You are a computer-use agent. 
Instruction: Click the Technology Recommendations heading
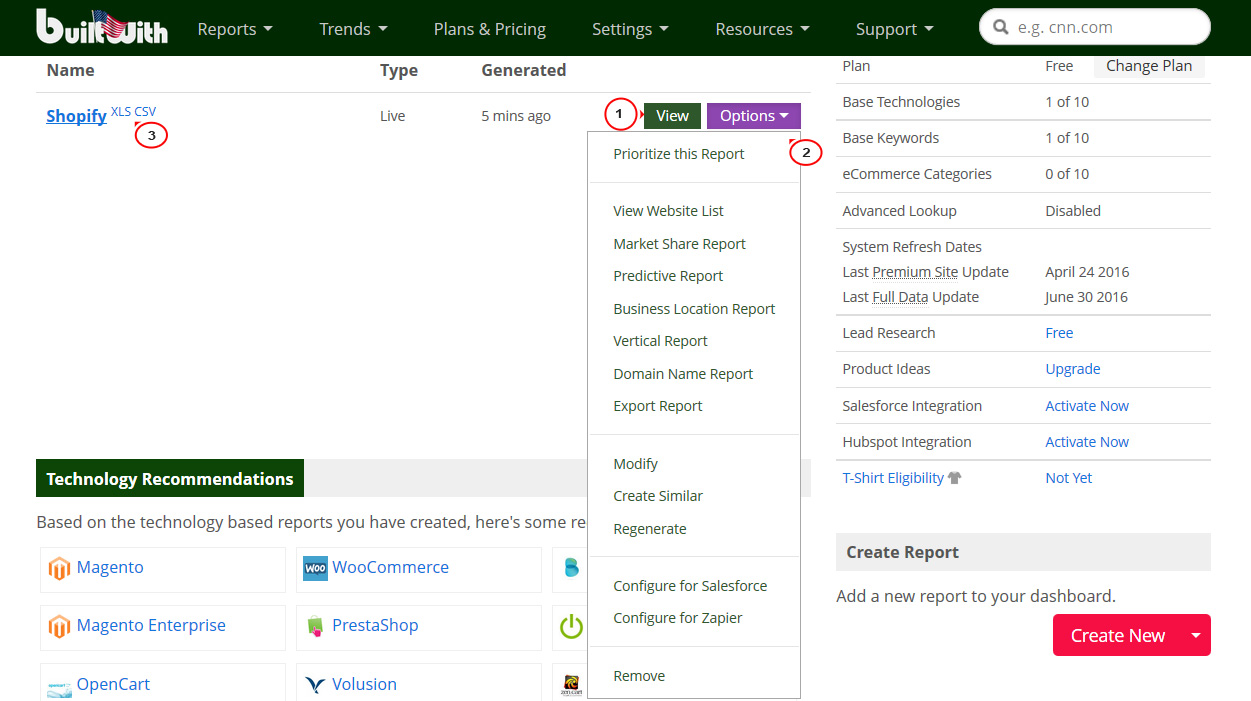(x=170, y=479)
